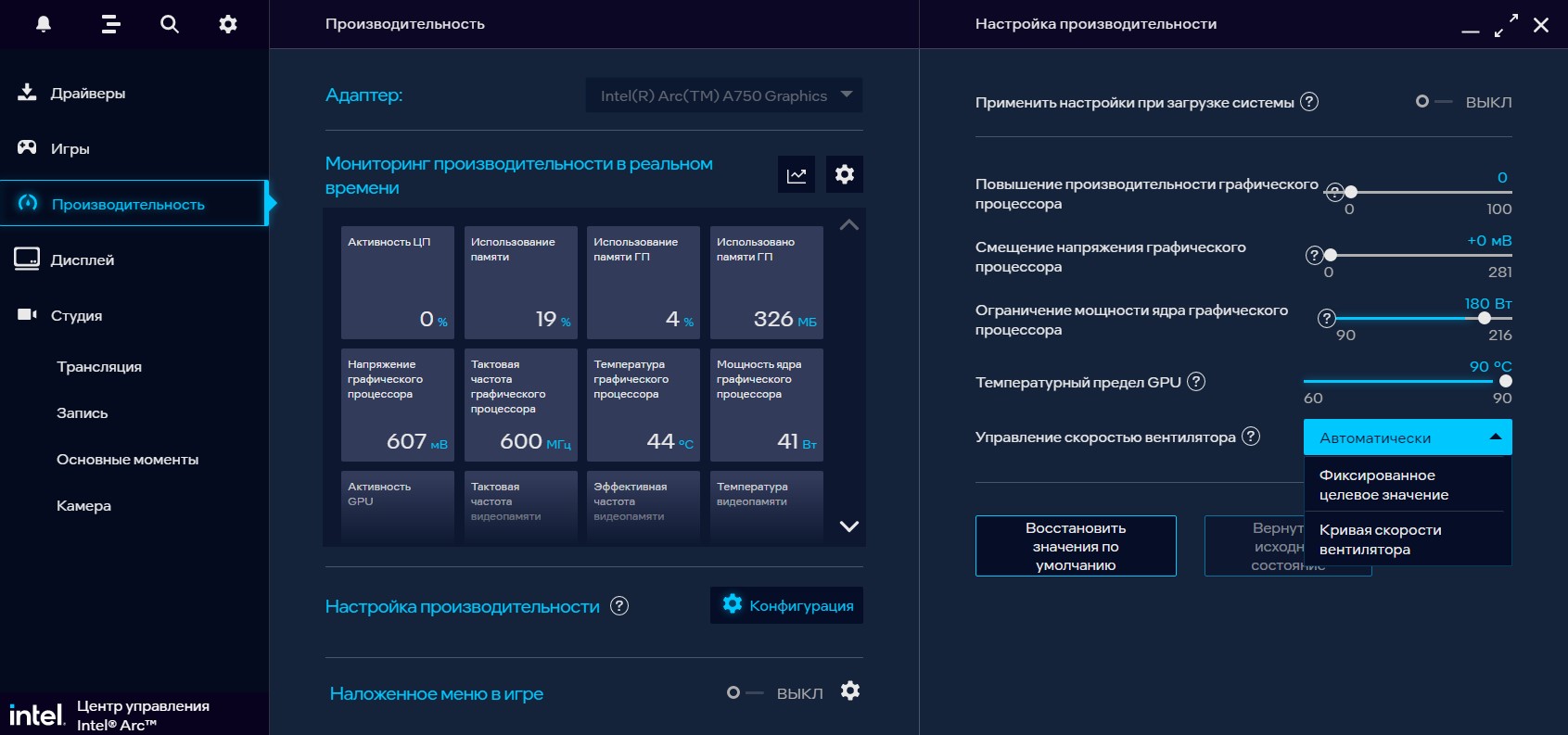The width and height of the screenshot is (1568, 735).
Task: Expand monitoring tiles with the down chevron
Action: [x=848, y=526]
